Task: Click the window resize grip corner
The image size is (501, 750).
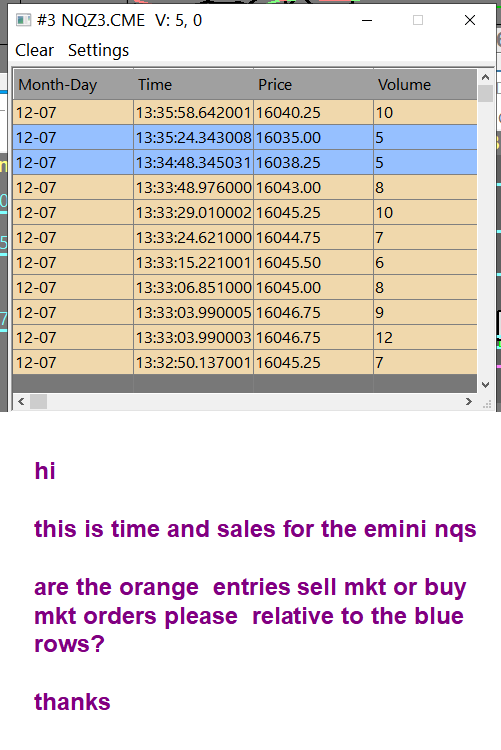Action: pyautogui.click(x=487, y=405)
